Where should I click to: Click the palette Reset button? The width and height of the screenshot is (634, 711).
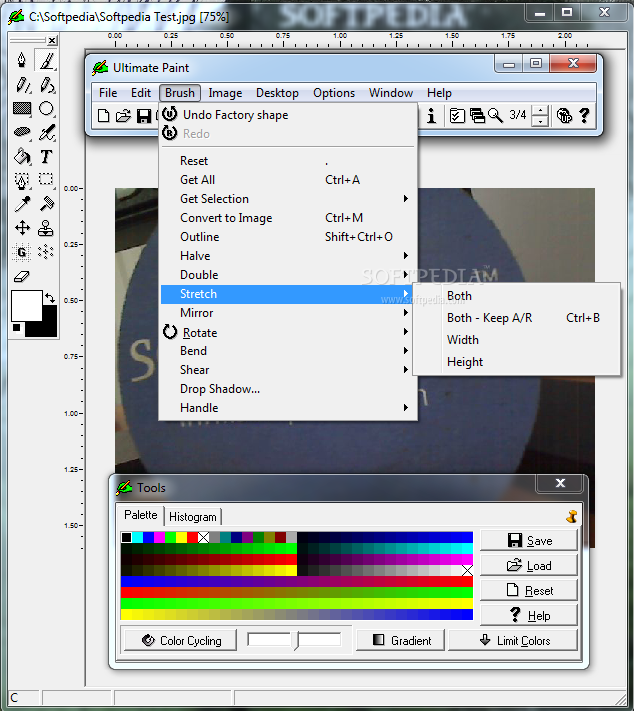(x=529, y=590)
